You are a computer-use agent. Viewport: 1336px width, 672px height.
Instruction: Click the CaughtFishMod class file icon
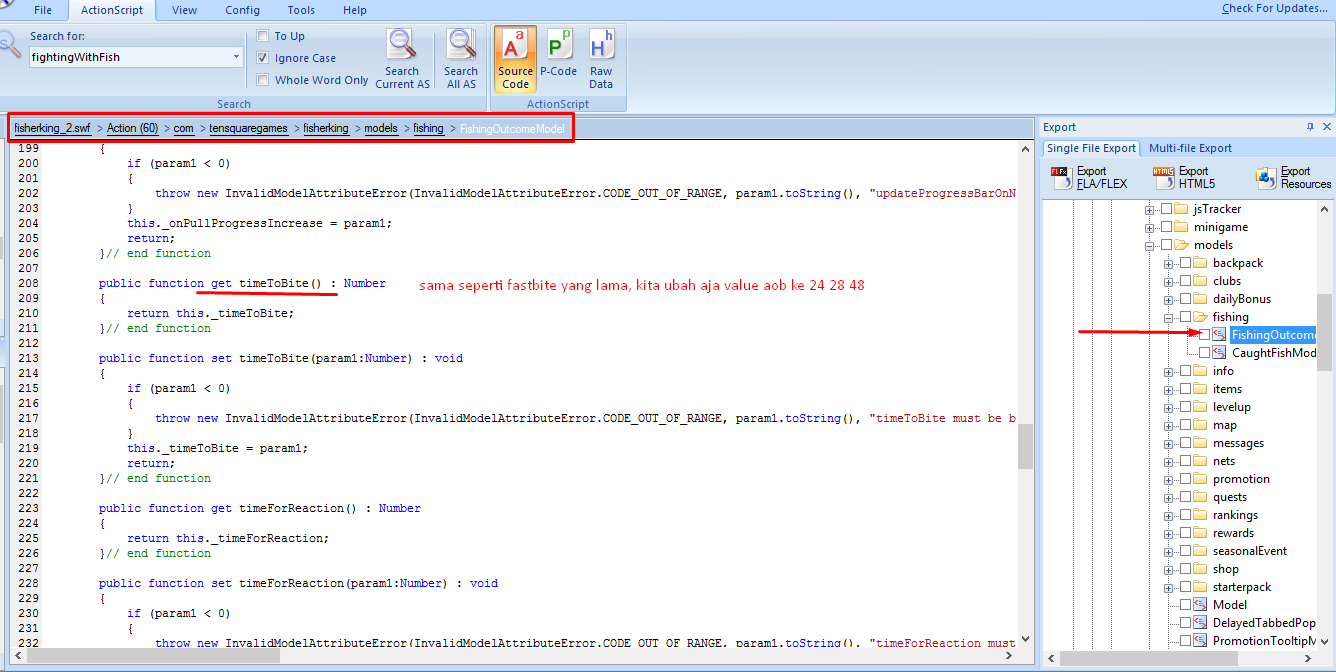(x=1219, y=353)
